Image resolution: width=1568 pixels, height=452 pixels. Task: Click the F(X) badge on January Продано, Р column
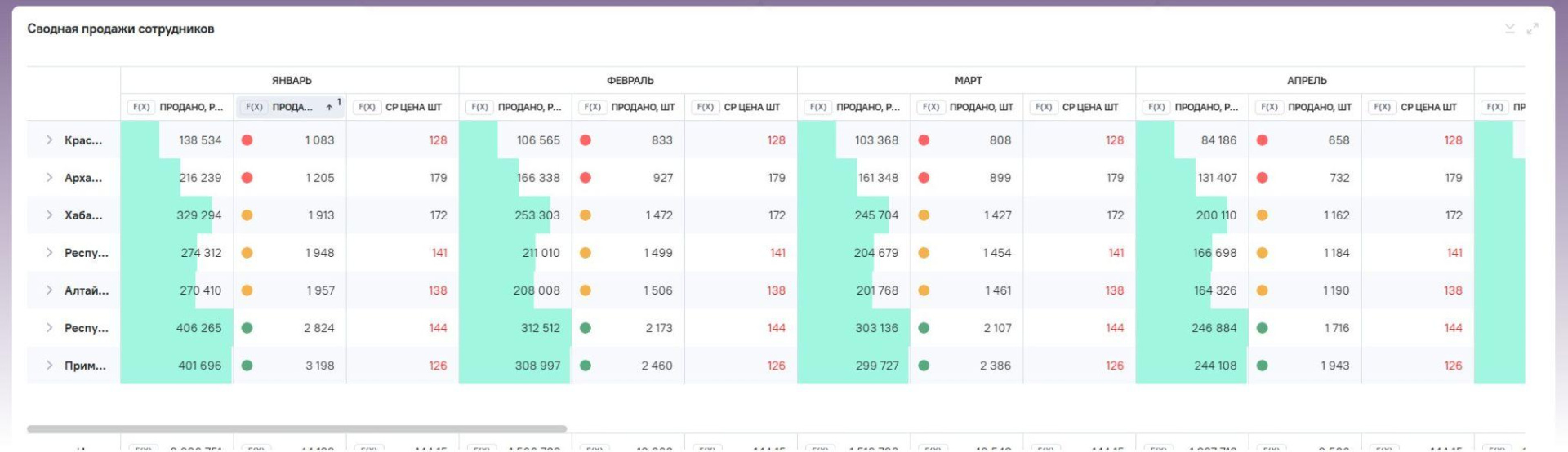[141, 107]
